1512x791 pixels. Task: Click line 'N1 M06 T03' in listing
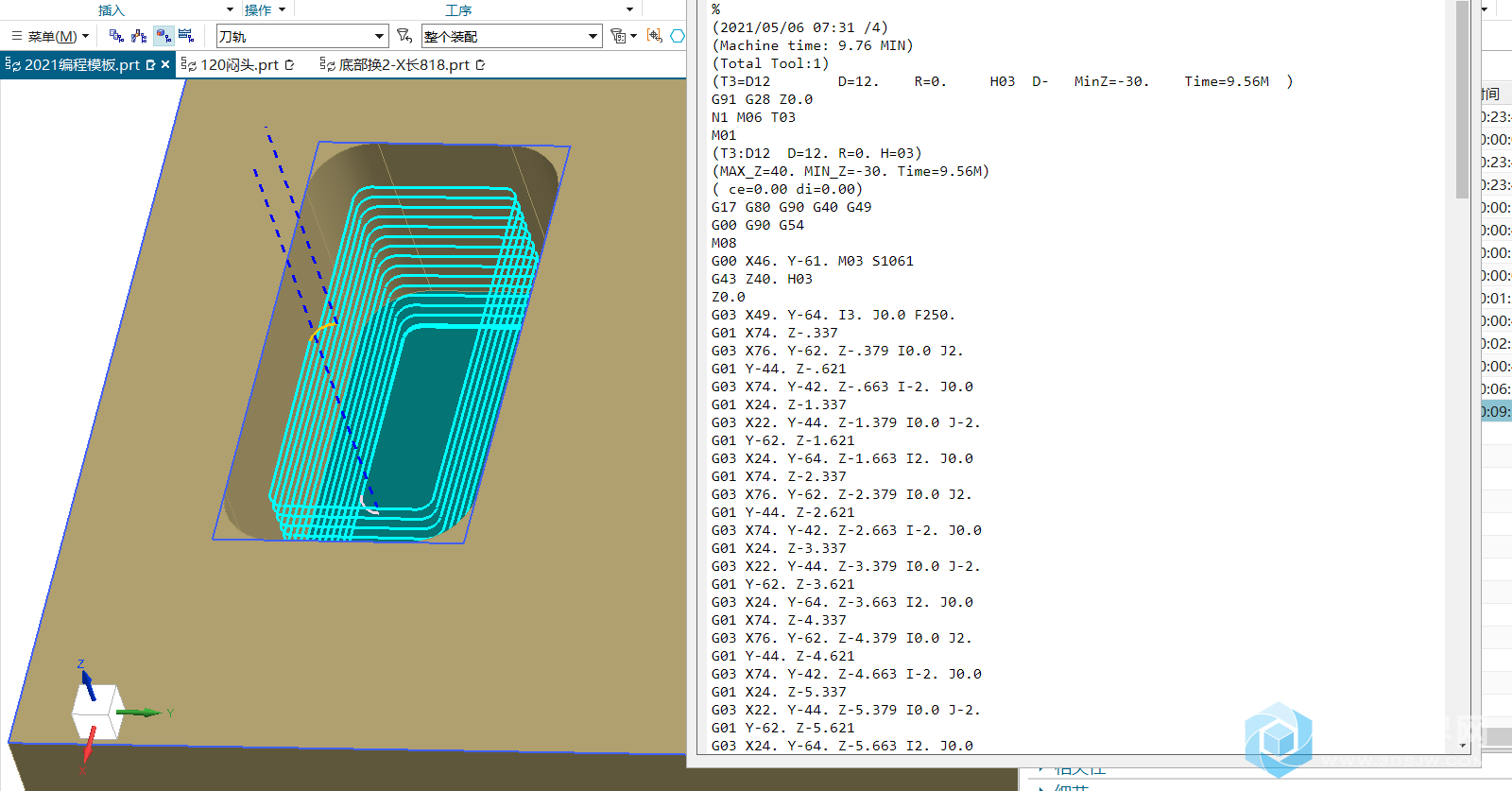753,117
